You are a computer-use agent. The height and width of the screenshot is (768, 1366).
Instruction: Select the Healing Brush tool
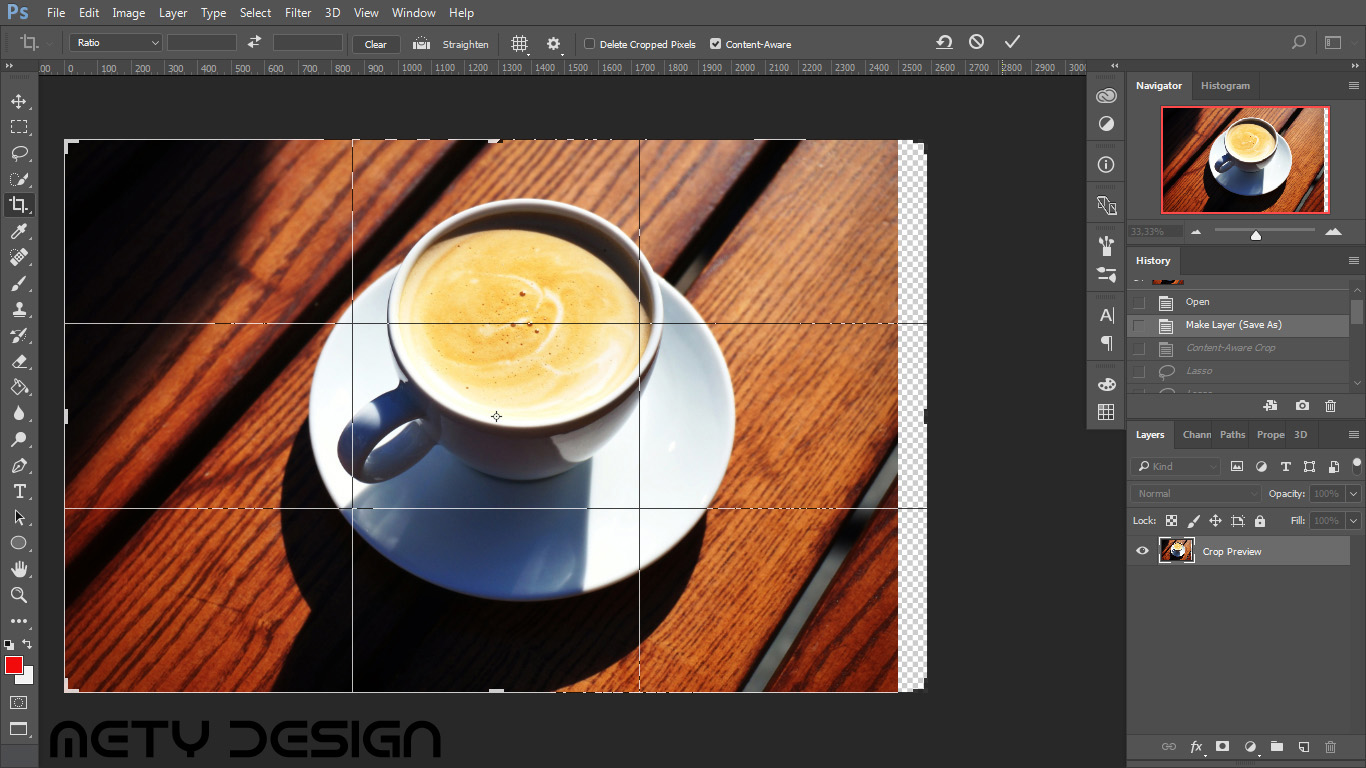pos(19,257)
